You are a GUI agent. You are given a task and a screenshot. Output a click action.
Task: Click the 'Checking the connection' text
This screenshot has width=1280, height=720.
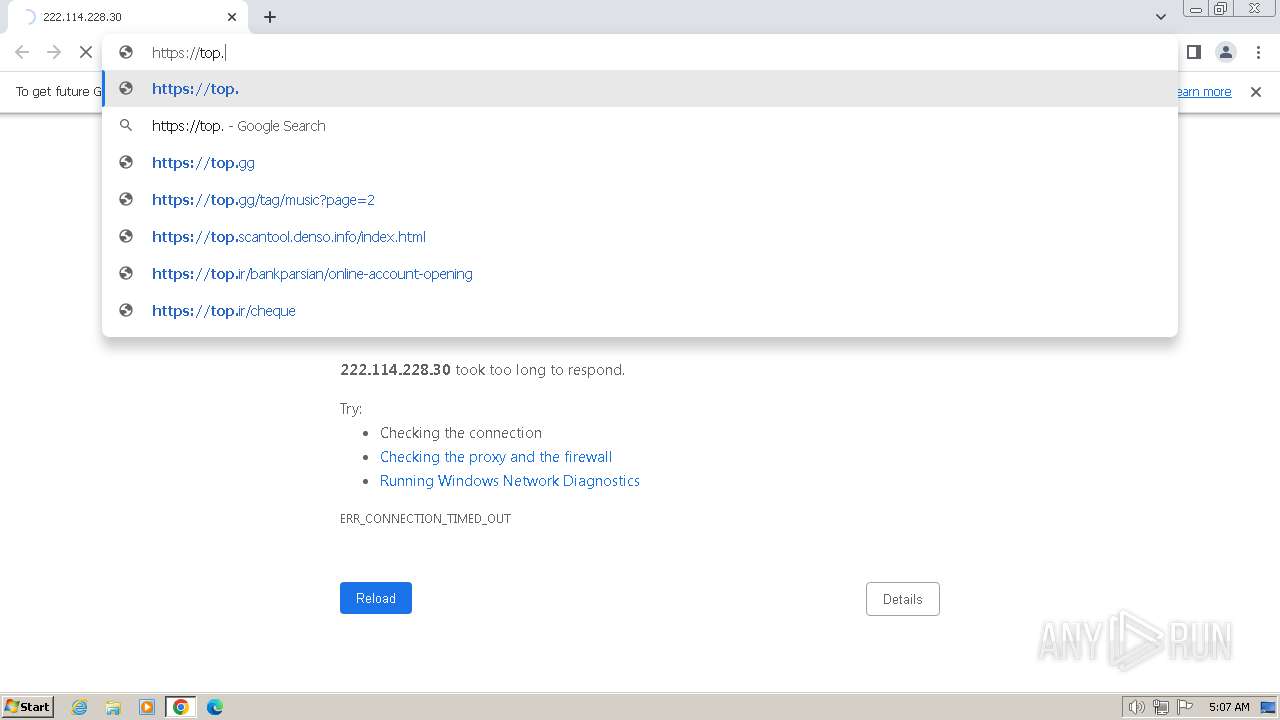click(461, 433)
